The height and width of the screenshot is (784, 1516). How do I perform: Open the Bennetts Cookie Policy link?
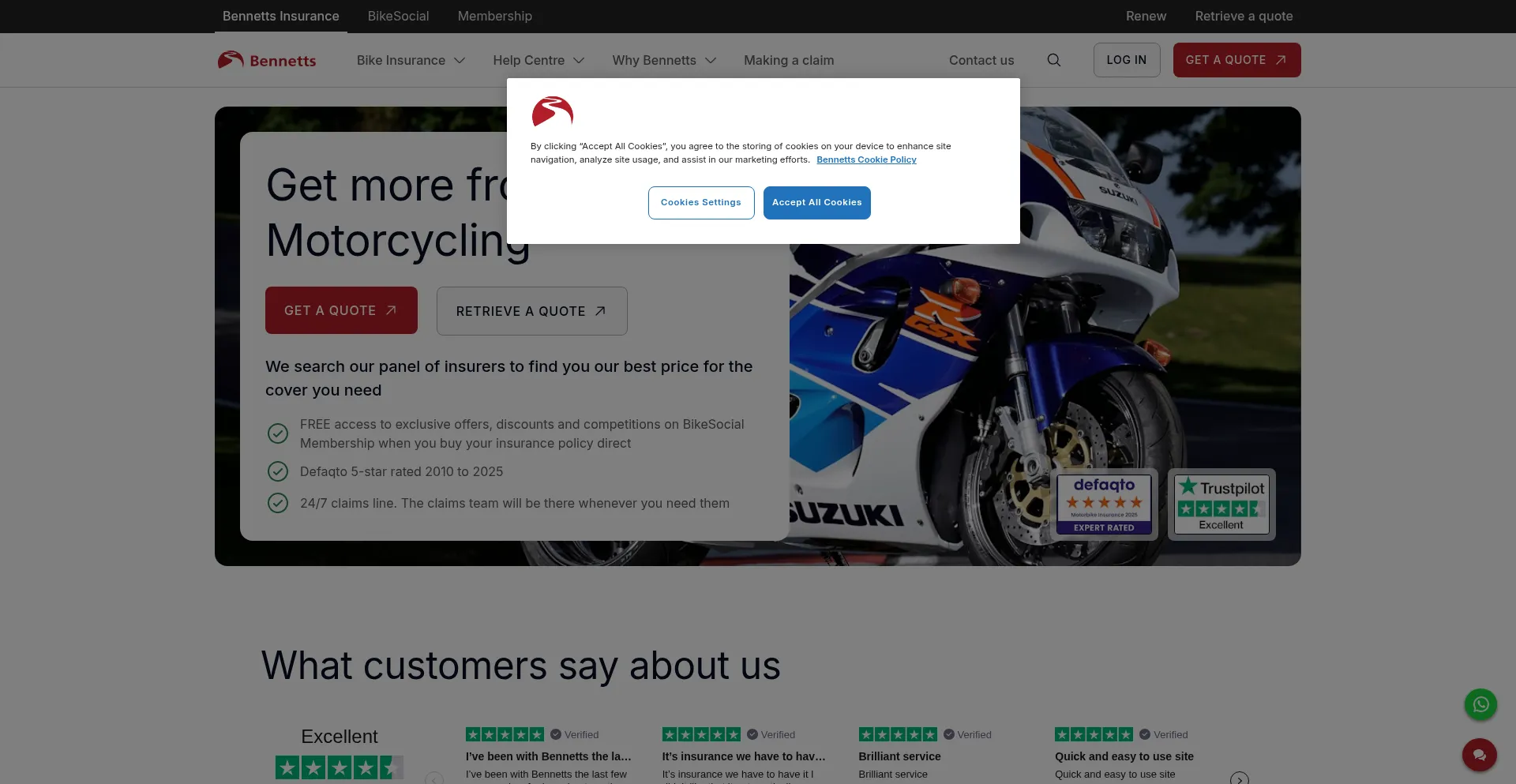coord(866,159)
